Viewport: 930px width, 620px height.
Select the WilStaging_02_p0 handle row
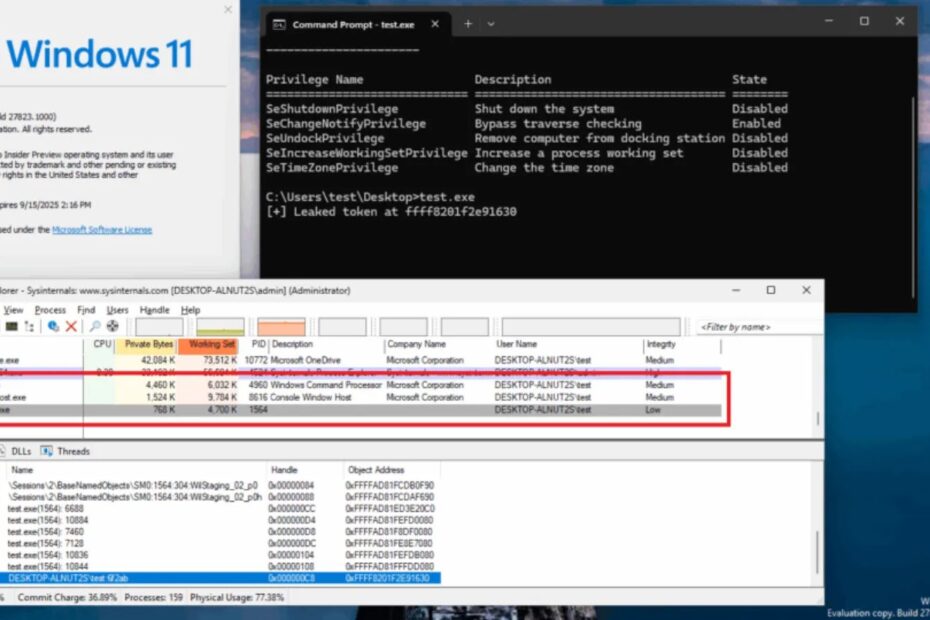point(221,485)
